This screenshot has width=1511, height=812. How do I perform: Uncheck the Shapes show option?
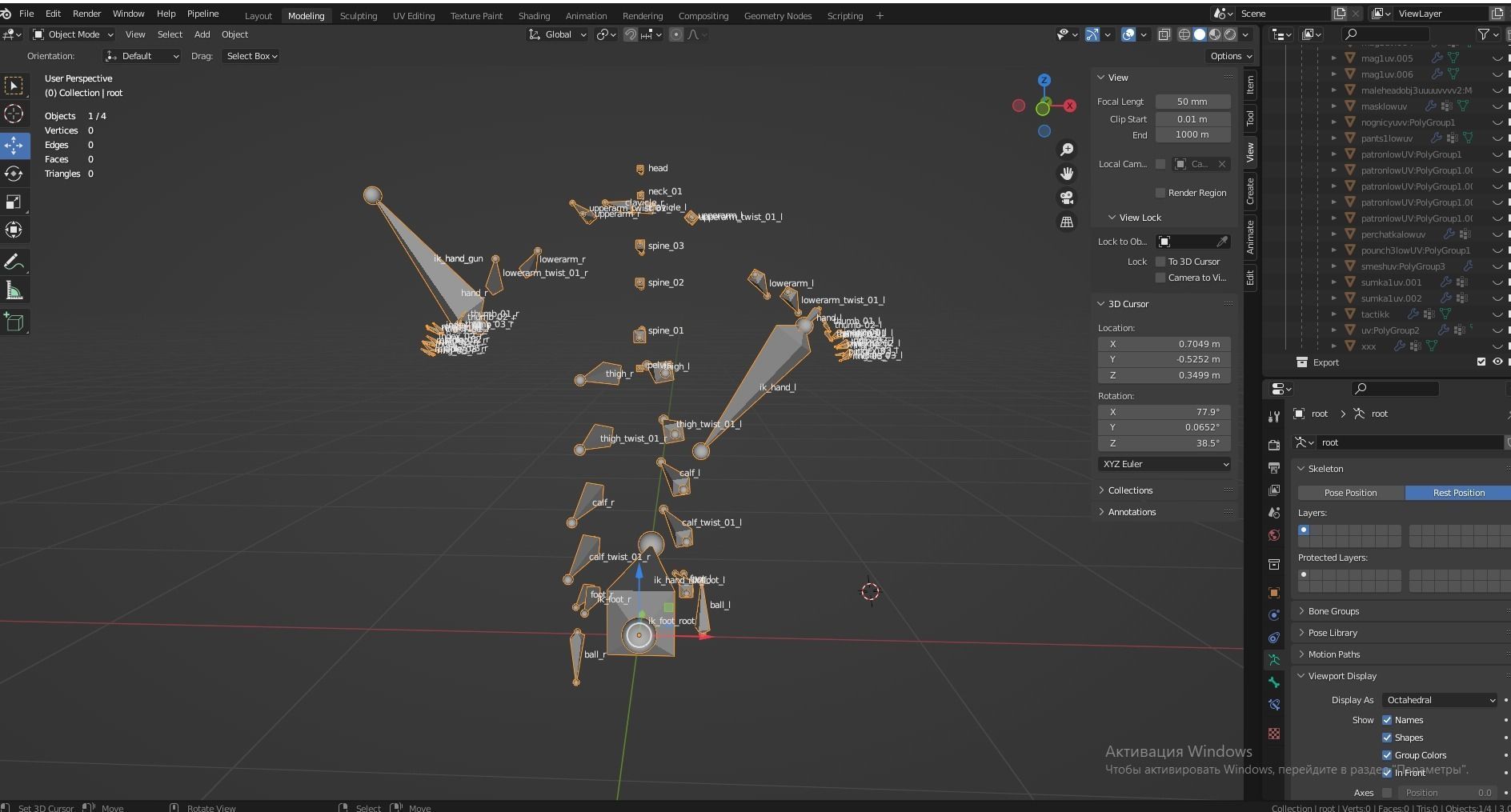[1387, 738]
